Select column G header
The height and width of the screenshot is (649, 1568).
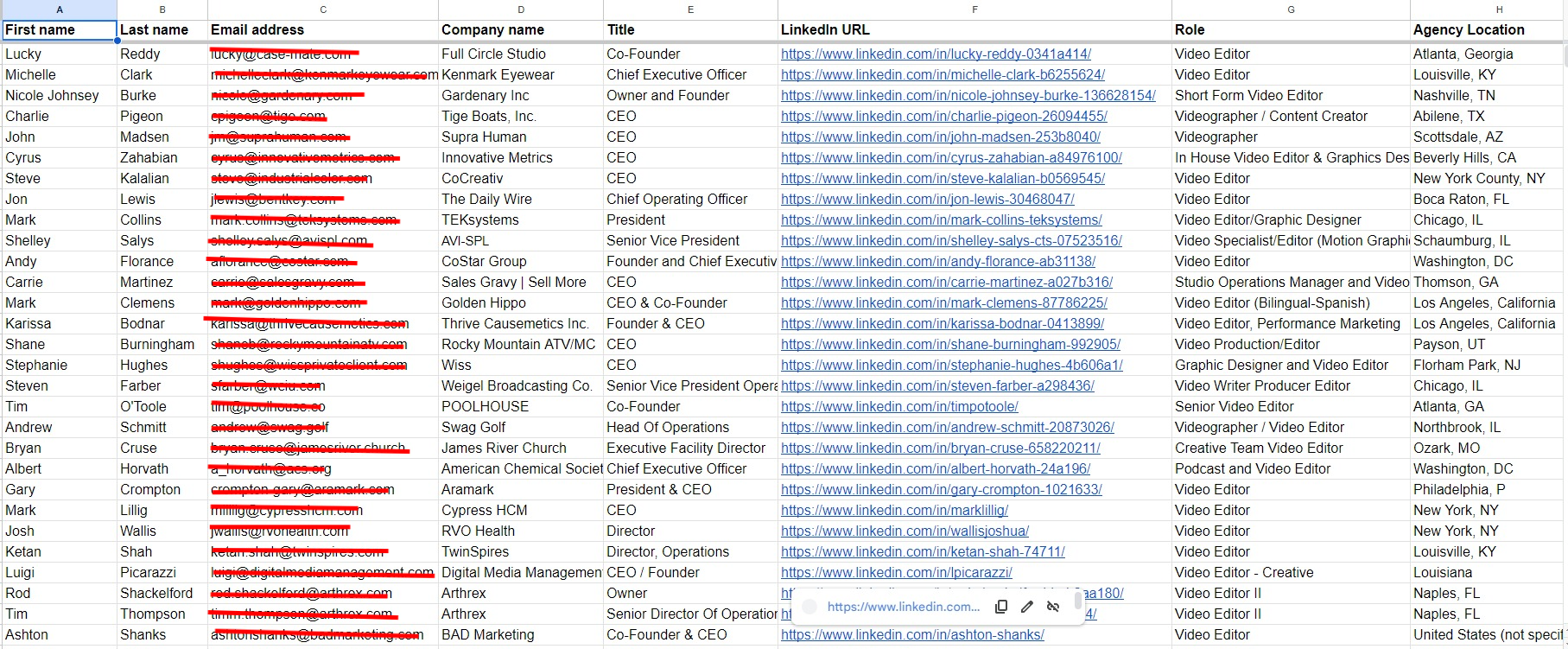click(1291, 10)
